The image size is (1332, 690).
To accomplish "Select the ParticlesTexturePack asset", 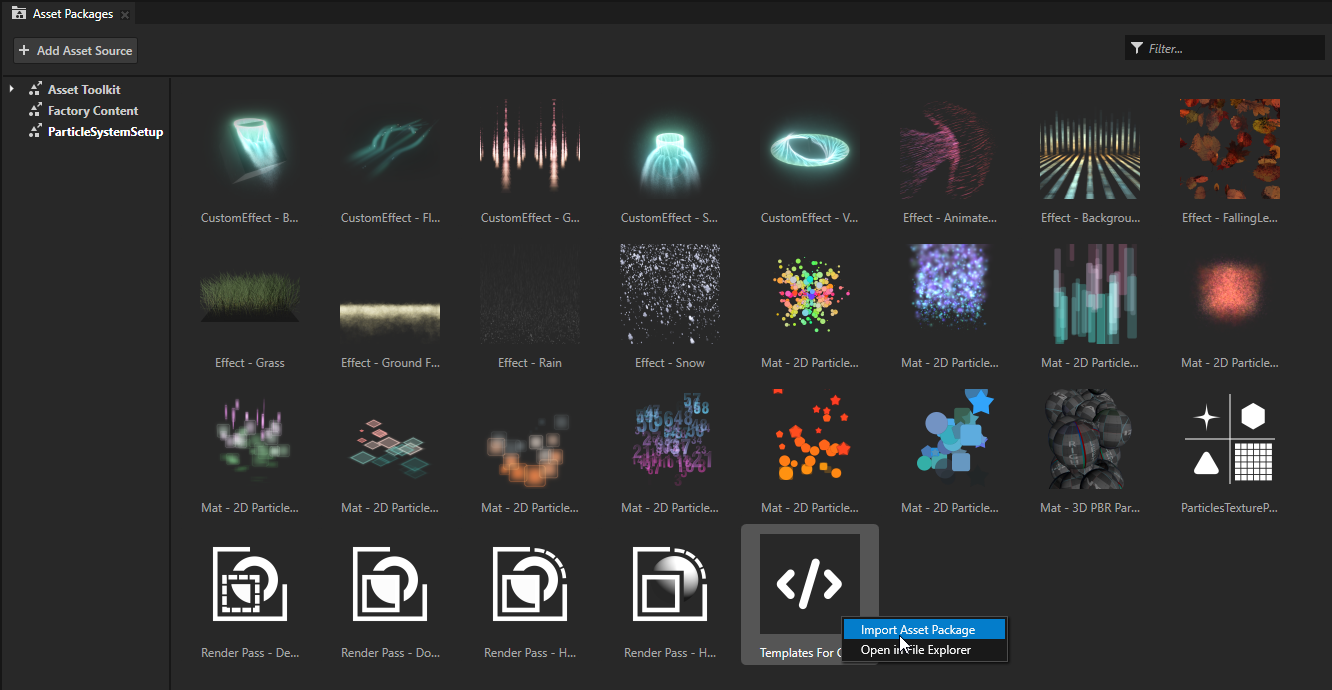I will tap(1229, 438).
